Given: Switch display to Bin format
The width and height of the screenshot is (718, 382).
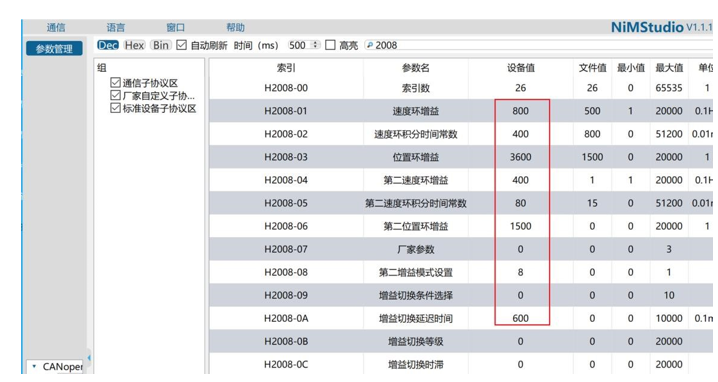Looking at the screenshot, I should tap(161, 45).
